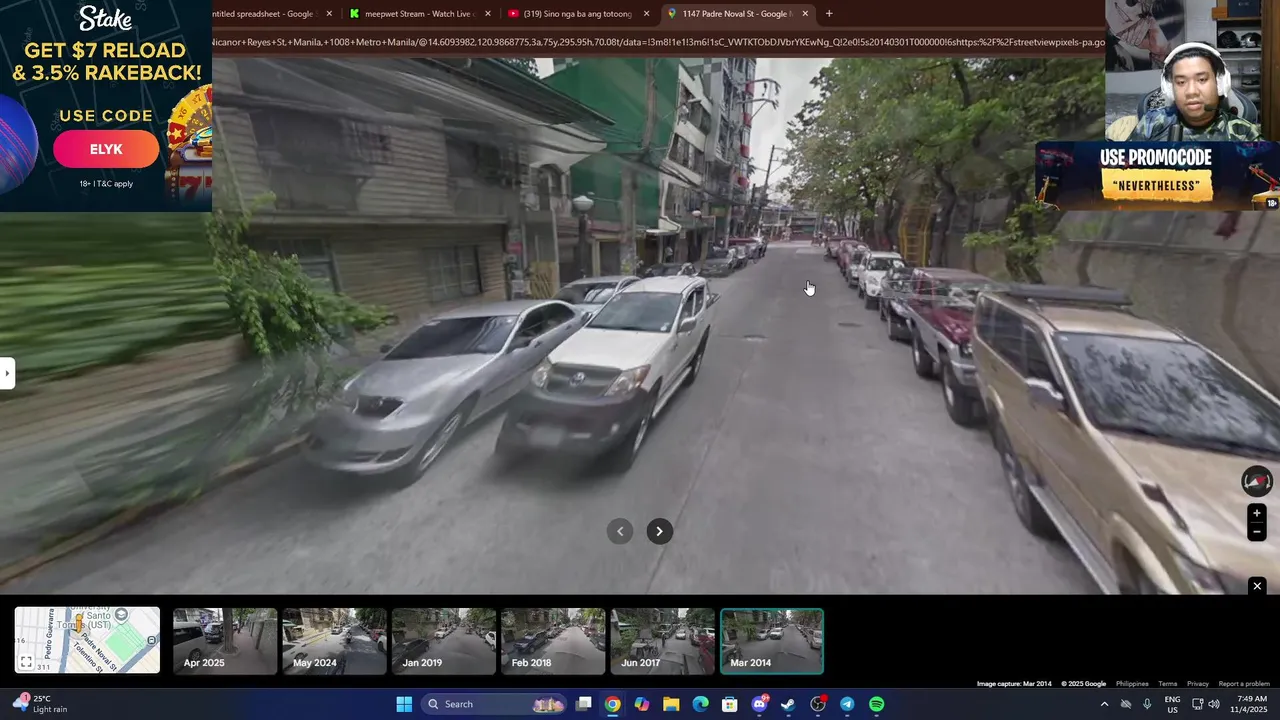1280x720 pixels.
Task: Open File Explorer from the taskbar
Action: pyautogui.click(x=671, y=704)
